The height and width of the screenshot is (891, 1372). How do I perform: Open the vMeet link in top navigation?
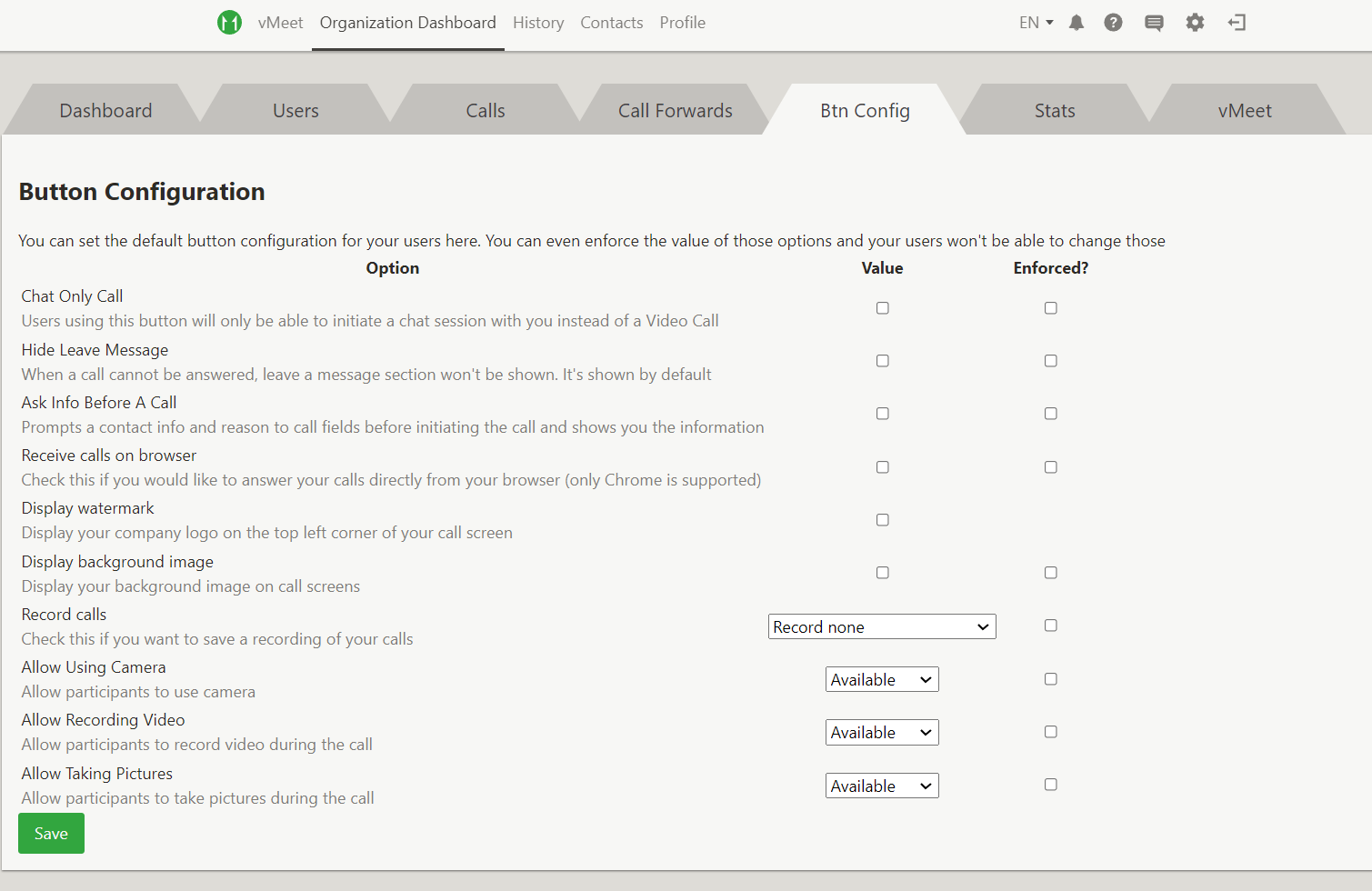pyautogui.click(x=281, y=23)
